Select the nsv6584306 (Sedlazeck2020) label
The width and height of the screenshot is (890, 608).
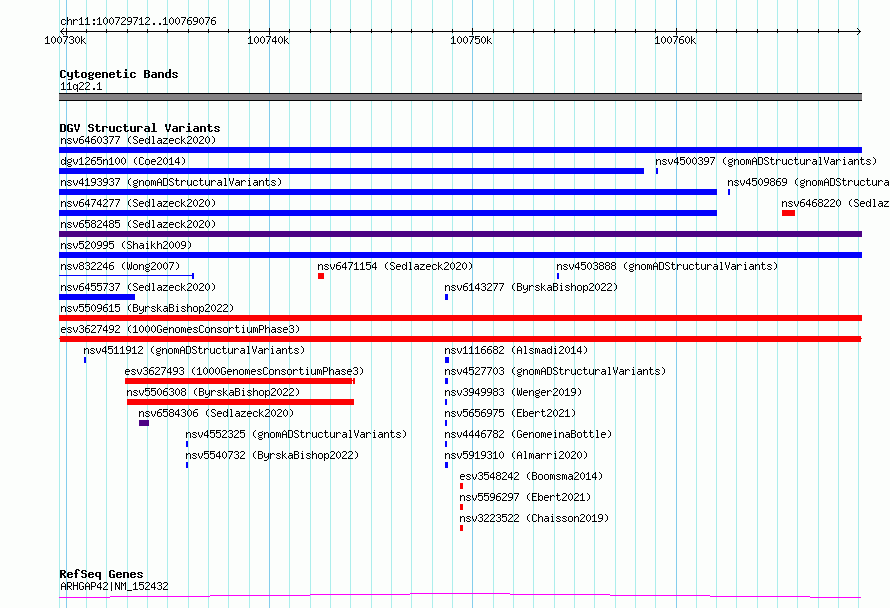pyautogui.click(x=216, y=413)
